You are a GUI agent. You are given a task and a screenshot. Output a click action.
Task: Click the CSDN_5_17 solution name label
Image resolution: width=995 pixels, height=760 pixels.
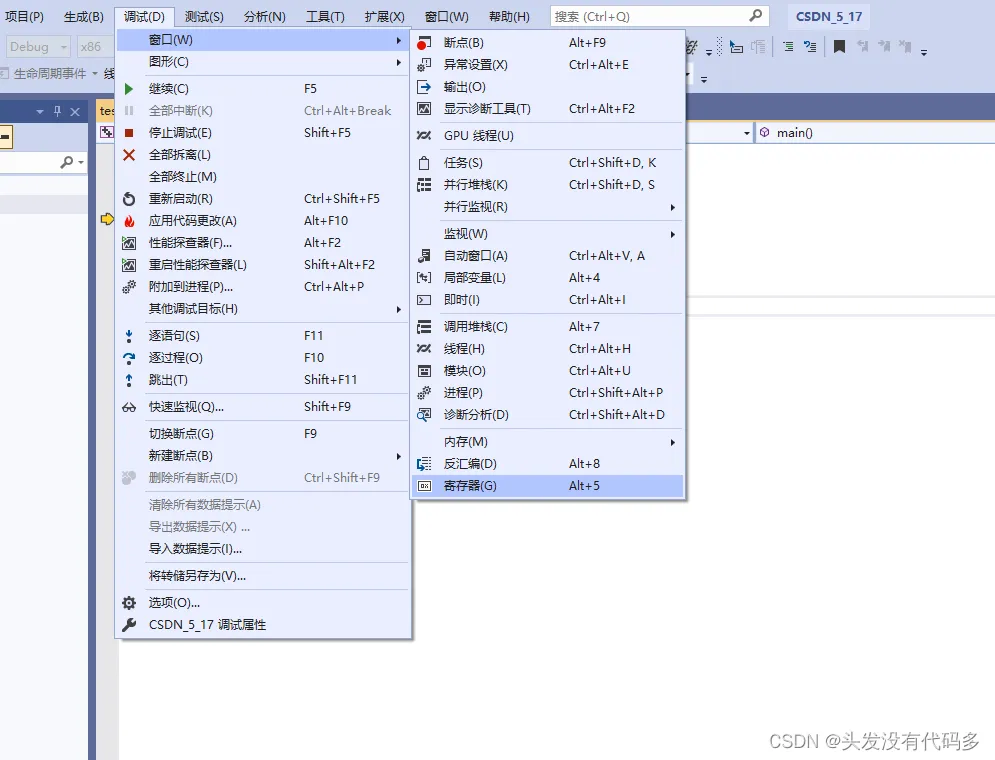pos(829,17)
